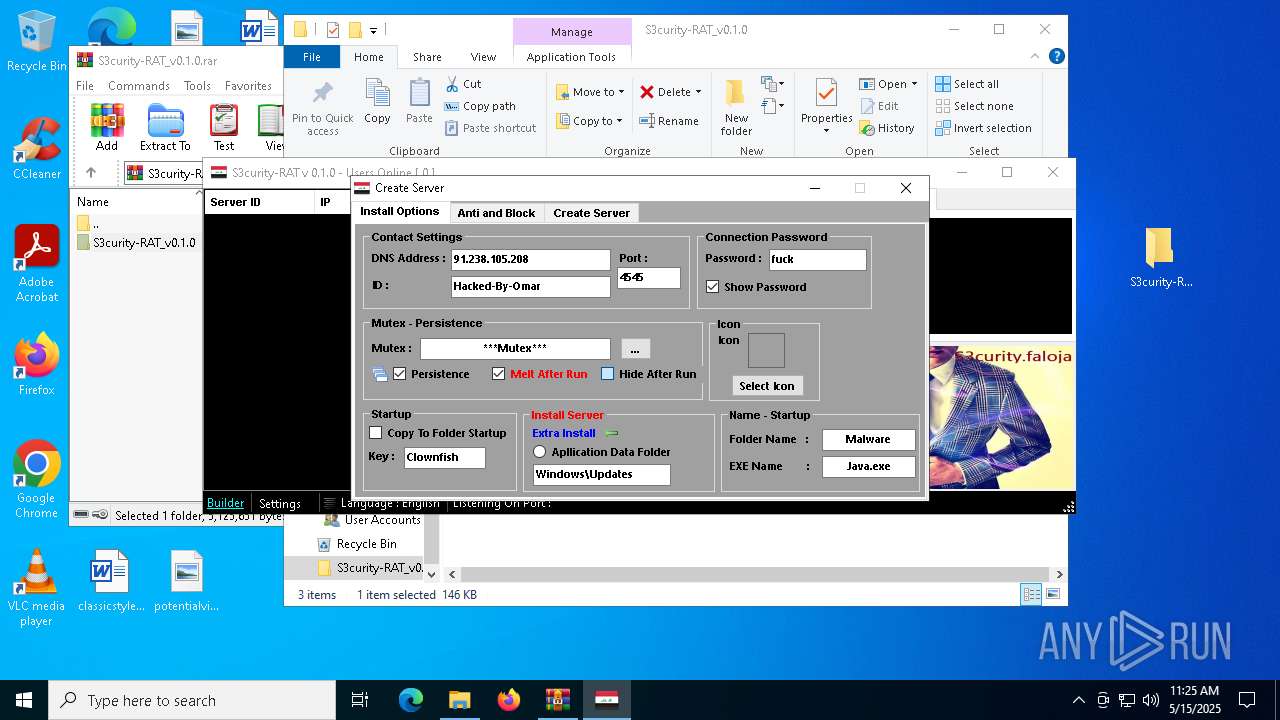Open the Application Tools tab
Viewport: 1280px width, 720px height.
(571, 57)
